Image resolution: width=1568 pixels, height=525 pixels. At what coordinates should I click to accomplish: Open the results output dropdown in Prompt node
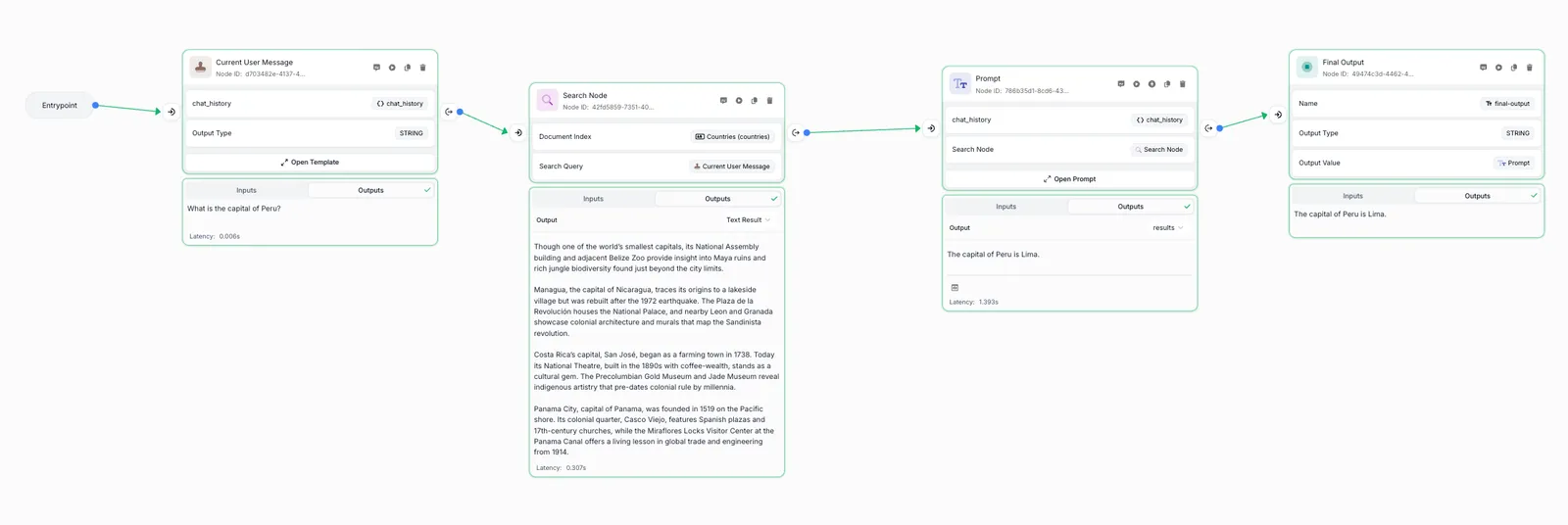pos(1167,228)
